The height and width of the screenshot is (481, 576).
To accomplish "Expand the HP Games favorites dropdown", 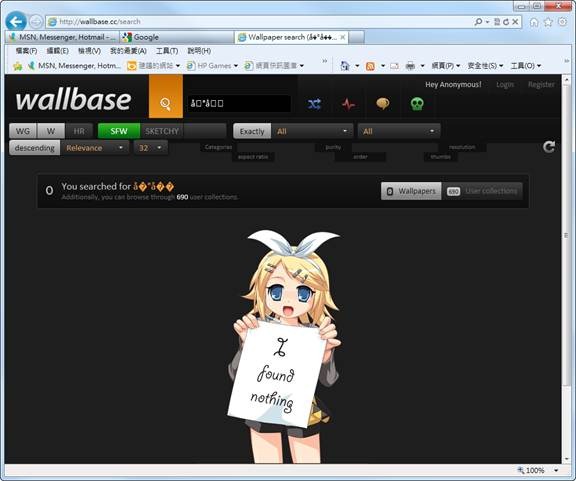I will coord(236,66).
